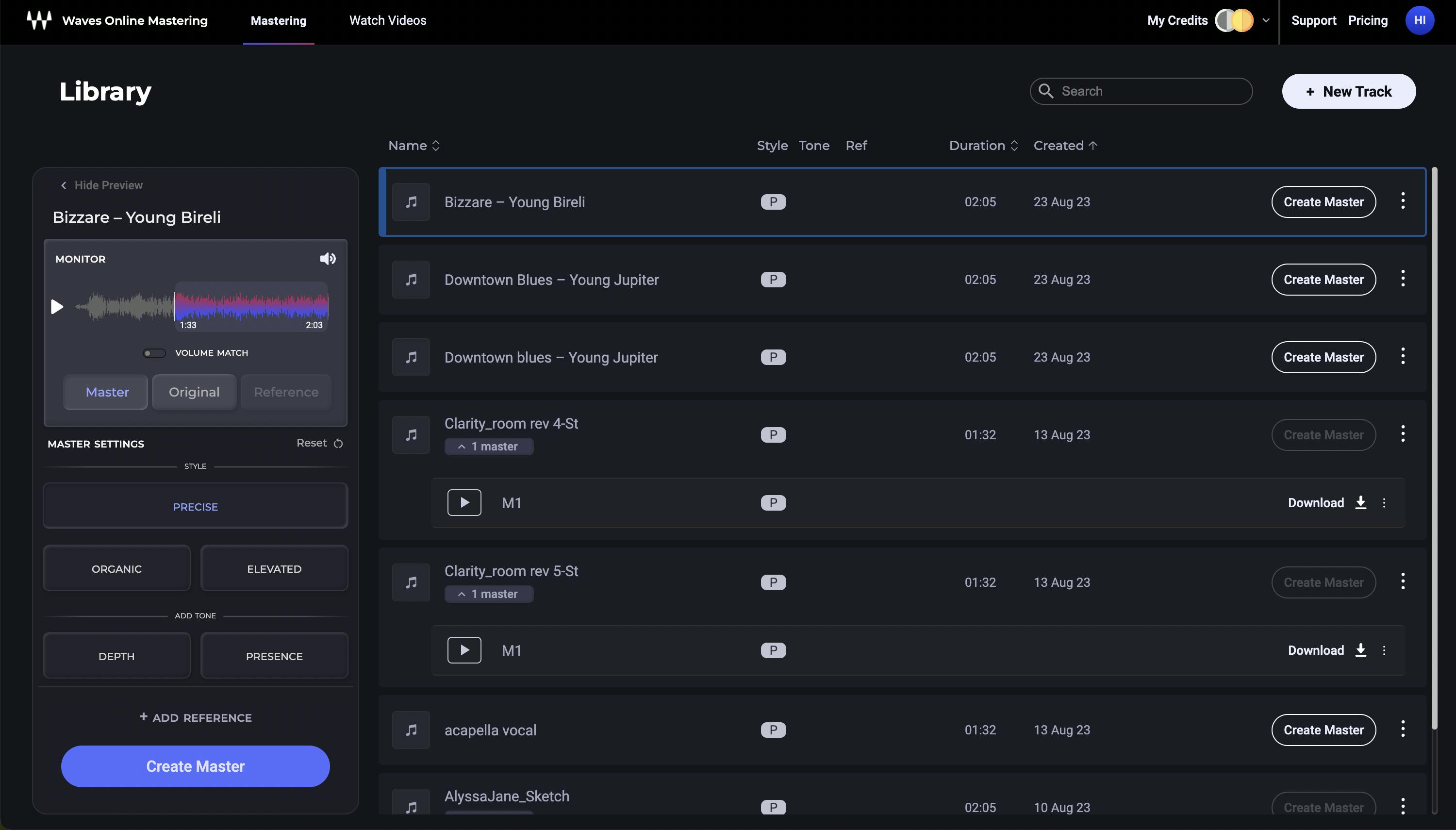Click the New Track button

(x=1348, y=91)
